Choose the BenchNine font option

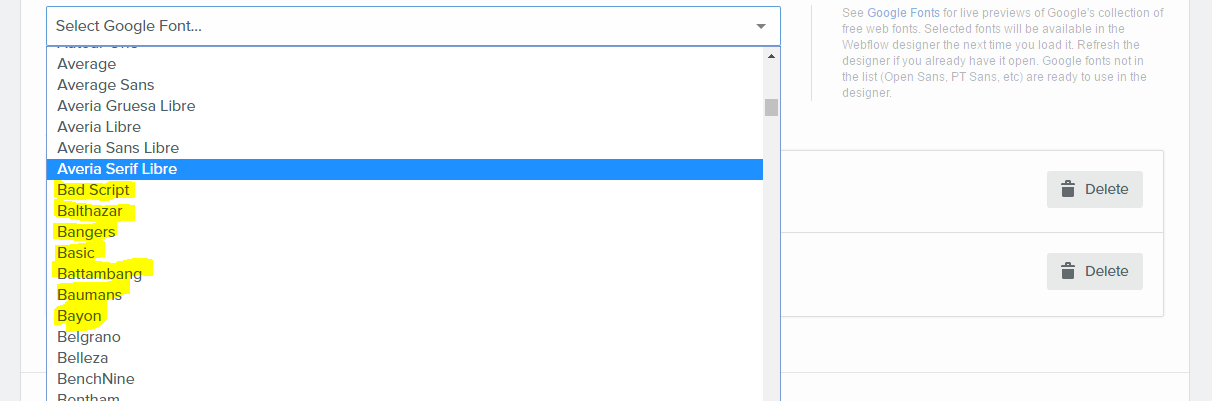405,379
